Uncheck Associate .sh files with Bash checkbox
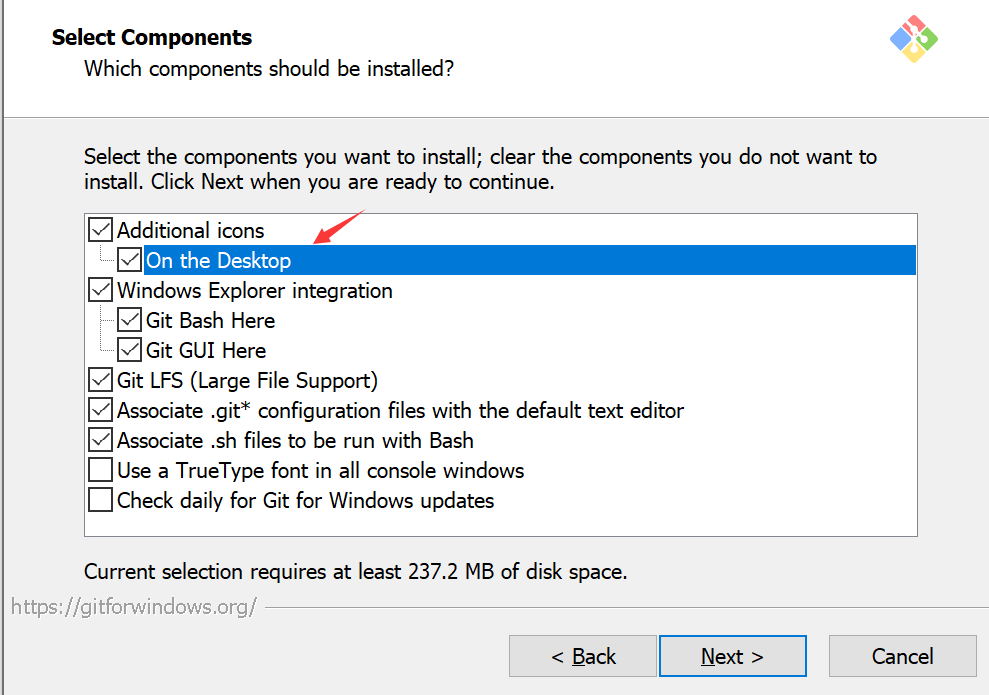The height and width of the screenshot is (695, 989). (101, 440)
